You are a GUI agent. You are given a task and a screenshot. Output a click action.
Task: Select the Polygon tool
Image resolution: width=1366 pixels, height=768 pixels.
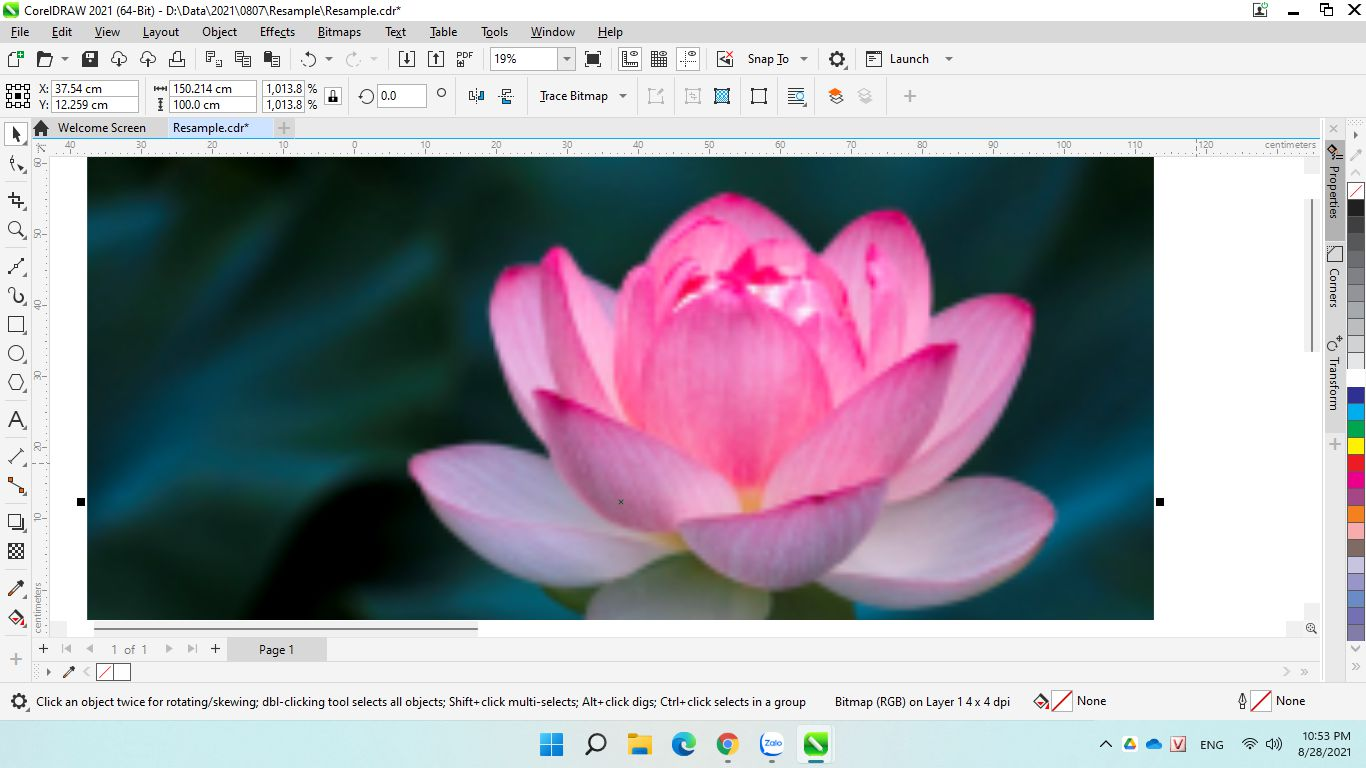16,383
